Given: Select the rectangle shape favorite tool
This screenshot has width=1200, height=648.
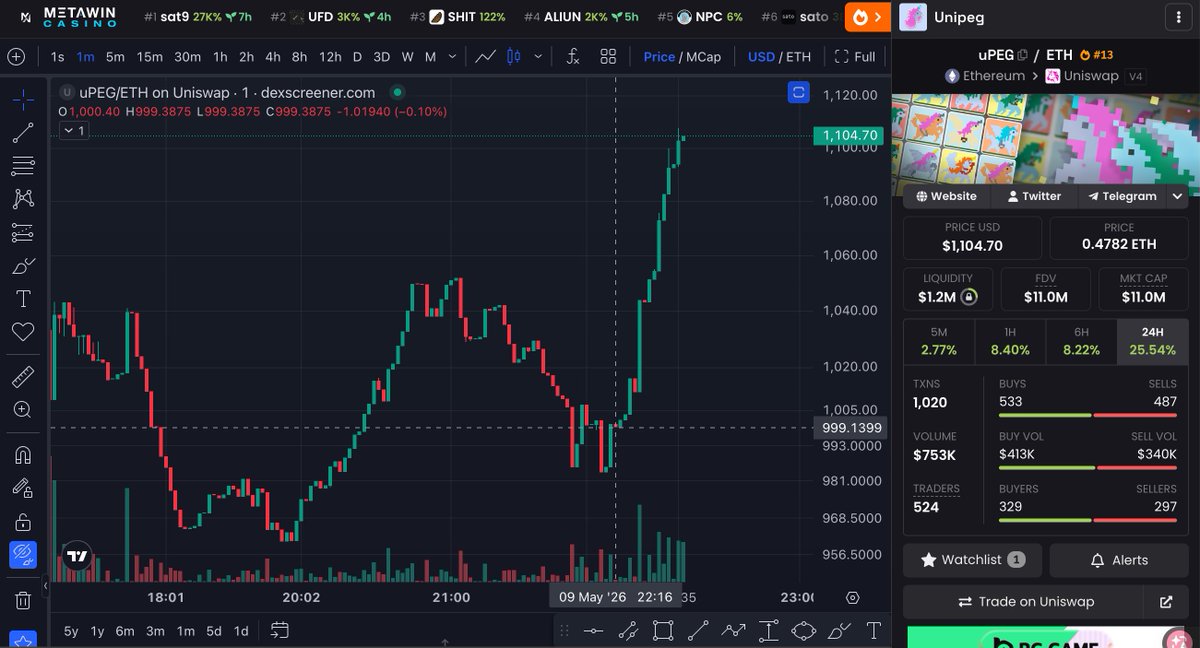Looking at the screenshot, I should [x=663, y=630].
